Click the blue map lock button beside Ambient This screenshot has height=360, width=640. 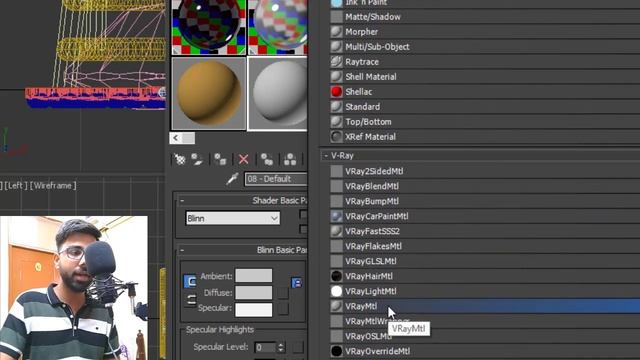(297, 282)
